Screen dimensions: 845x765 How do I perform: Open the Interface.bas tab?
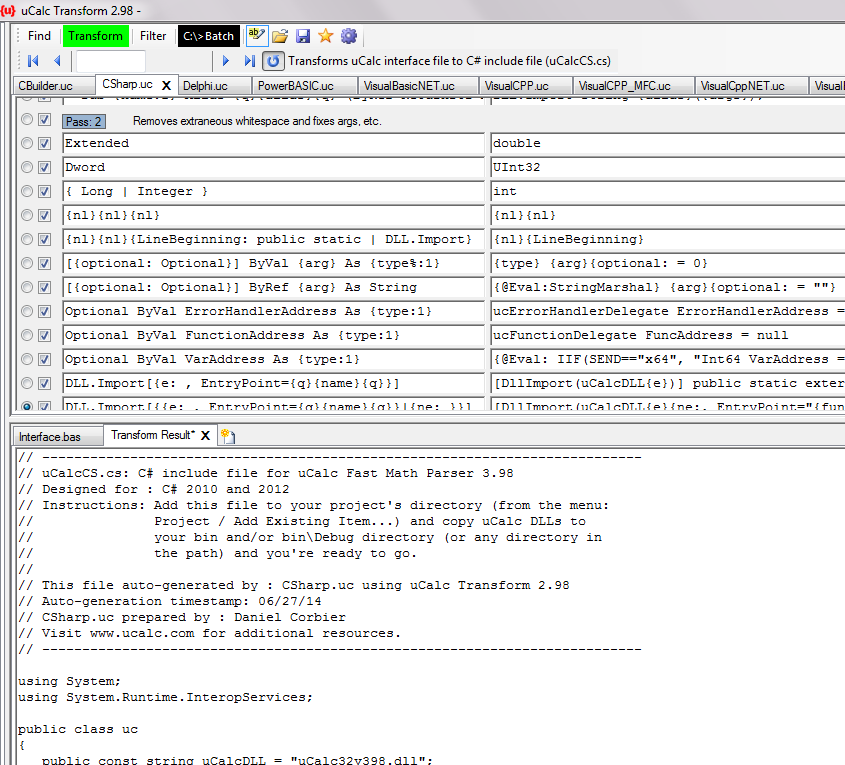point(55,436)
